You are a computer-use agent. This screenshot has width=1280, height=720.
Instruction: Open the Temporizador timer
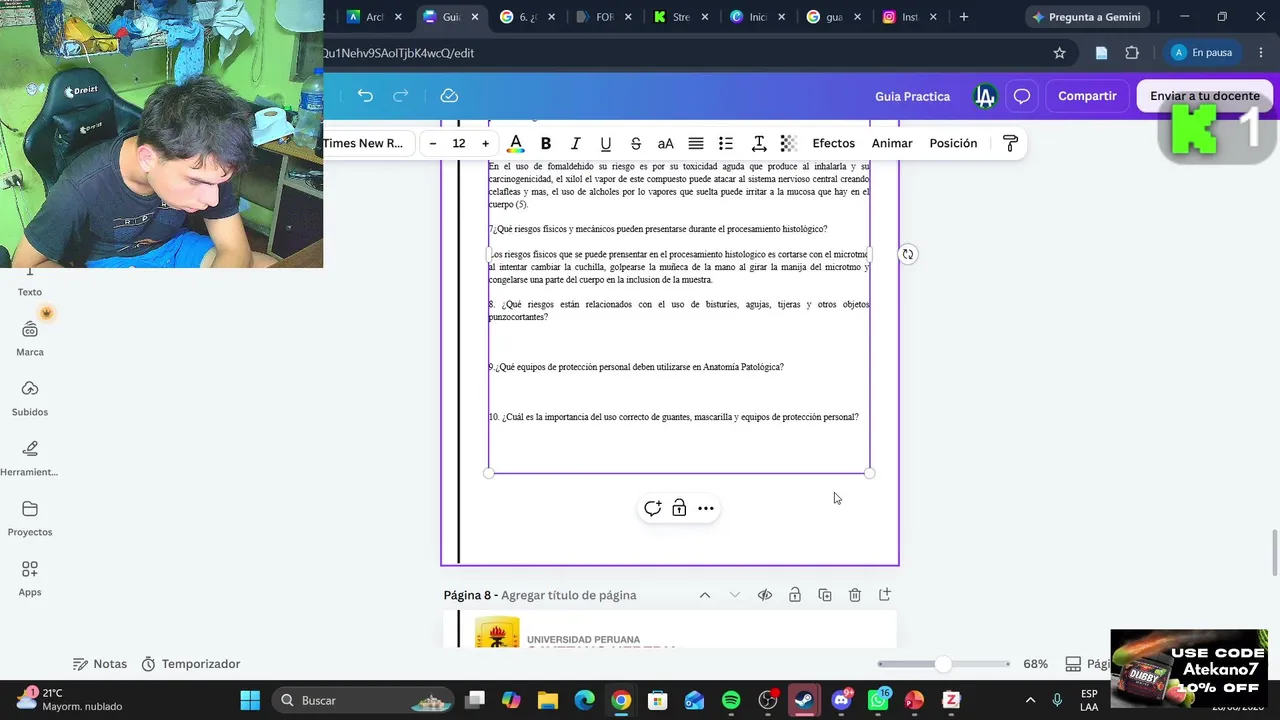tap(191, 664)
